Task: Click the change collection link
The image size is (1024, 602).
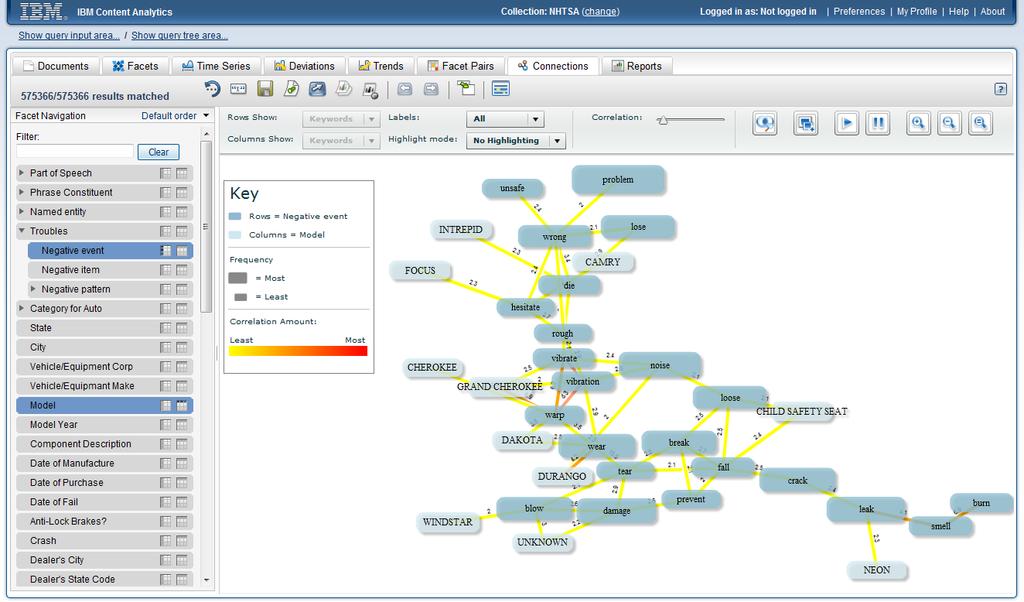Action: [600, 12]
